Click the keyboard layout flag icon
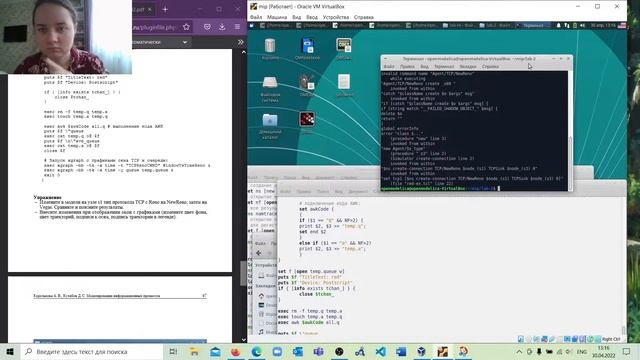This screenshot has width=640, height=360. pyautogui.click(x=622, y=25)
